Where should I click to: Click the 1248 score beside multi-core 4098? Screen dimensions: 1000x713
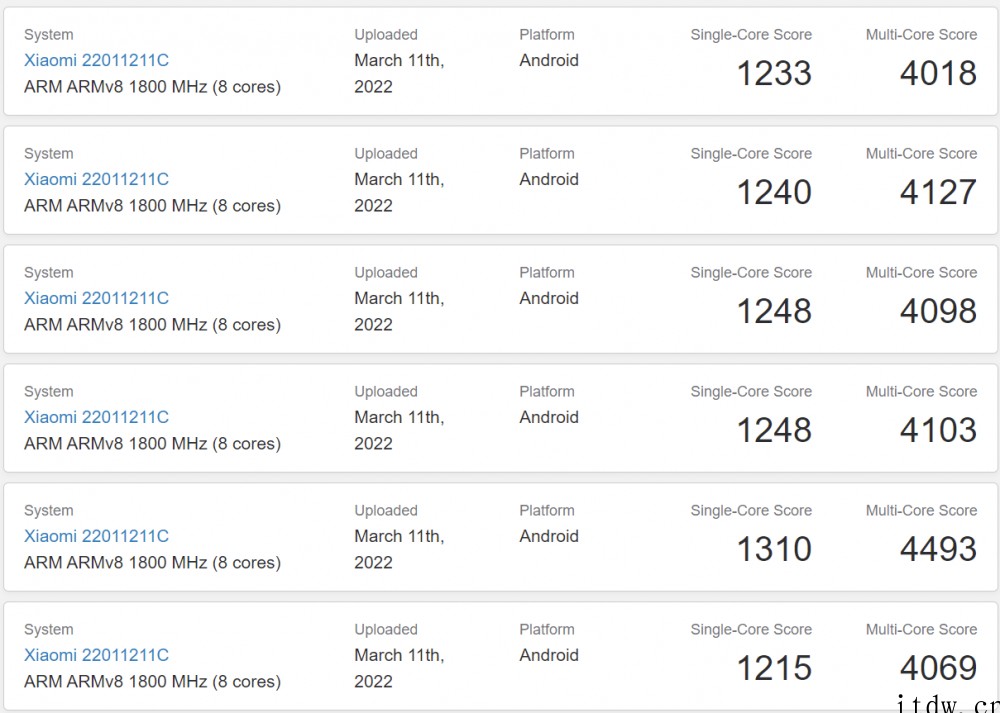point(774,311)
